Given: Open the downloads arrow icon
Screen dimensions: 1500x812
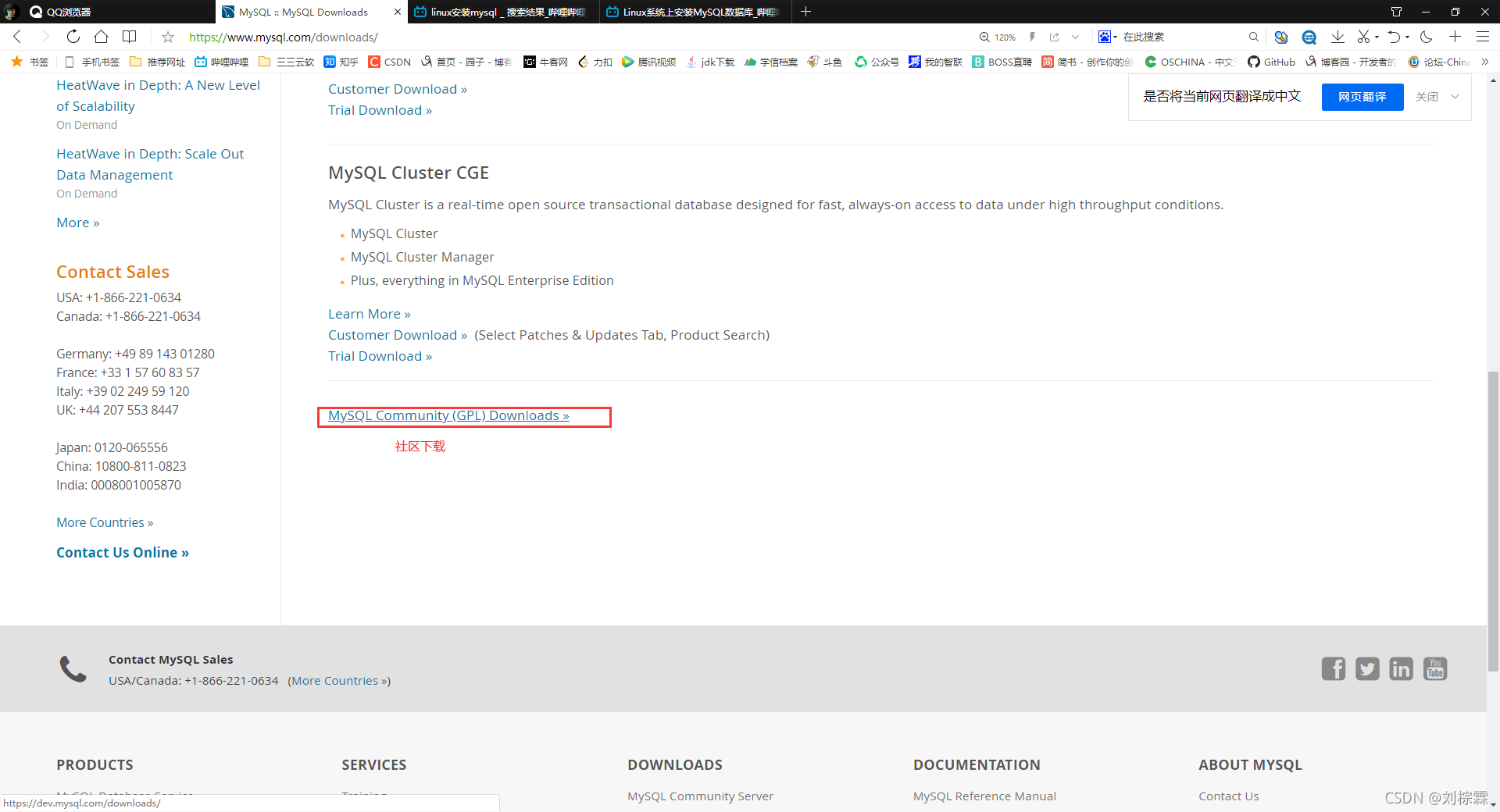Looking at the screenshot, I should (1337, 37).
